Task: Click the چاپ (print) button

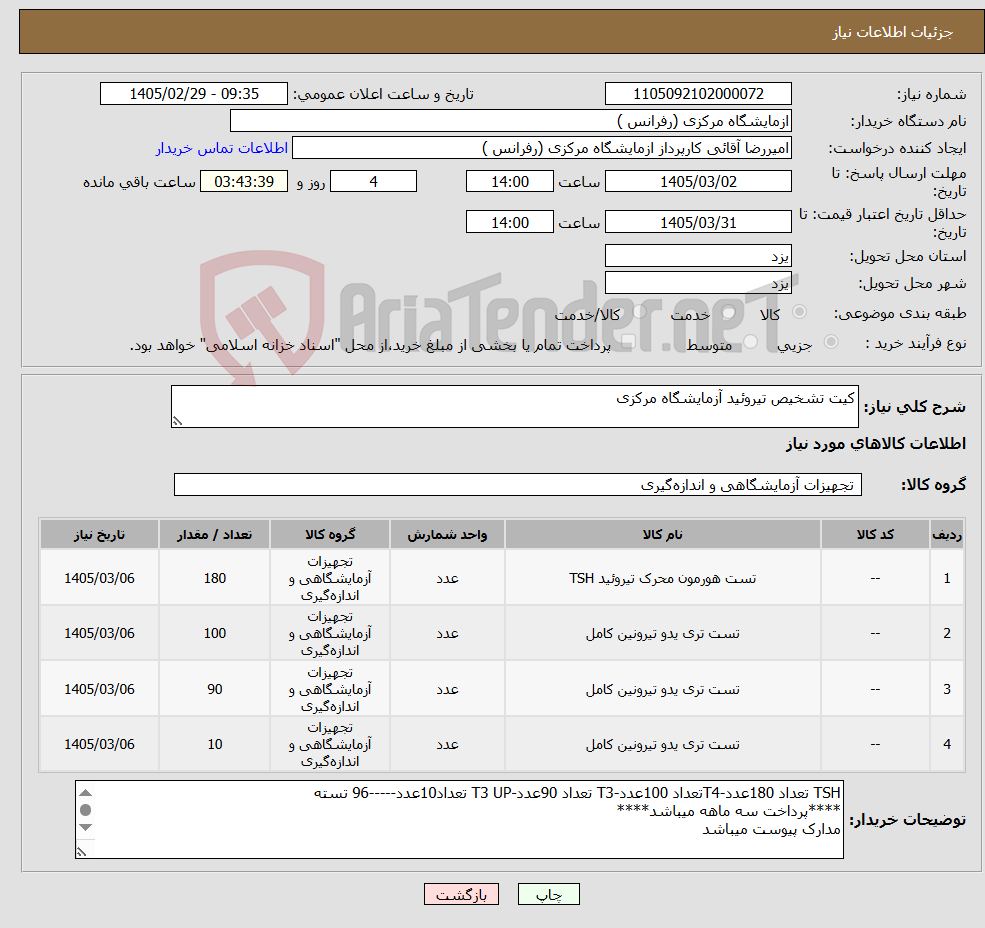Action: [x=548, y=894]
